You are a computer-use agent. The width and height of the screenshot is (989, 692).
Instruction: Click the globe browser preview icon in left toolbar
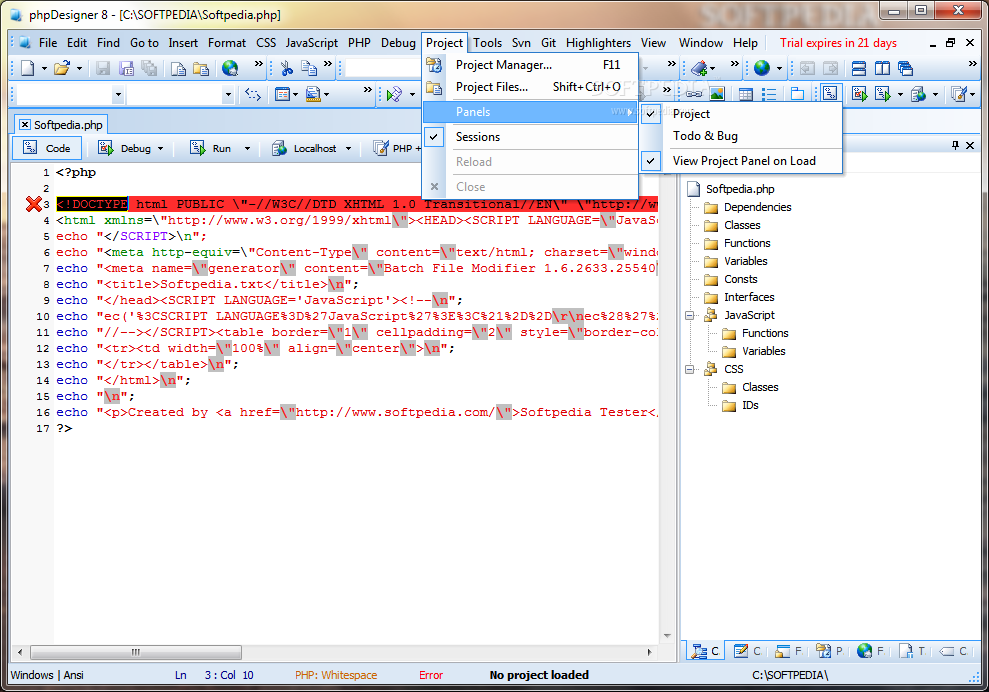(230, 68)
